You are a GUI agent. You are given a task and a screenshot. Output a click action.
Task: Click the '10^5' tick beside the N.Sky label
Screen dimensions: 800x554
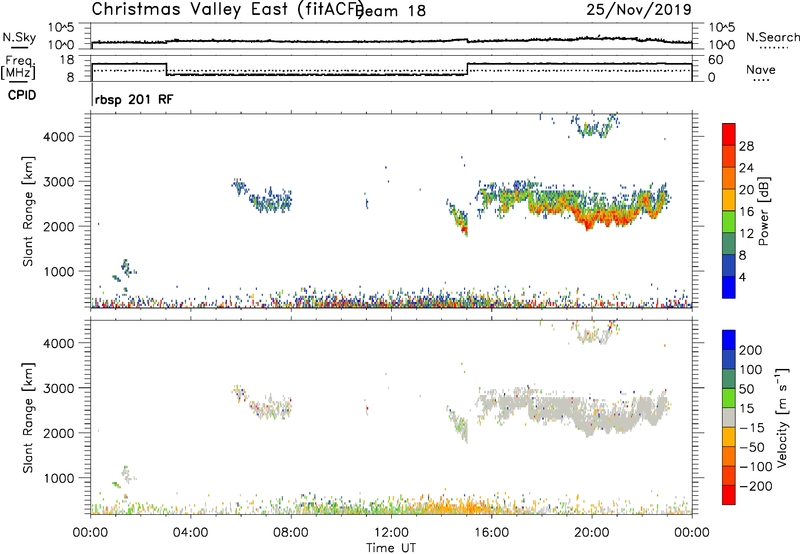pos(61,28)
